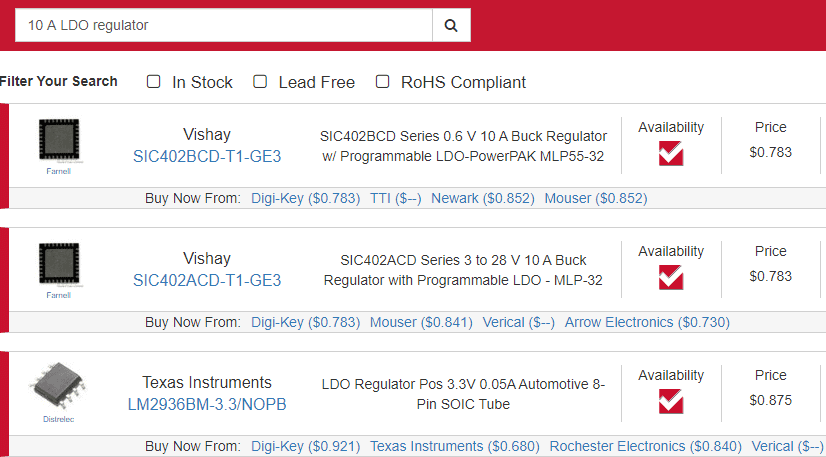Viewport: 826px width, 457px height.
Task: Click the SIC402ACD Series 3 to 28 V description
Action: (x=463, y=270)
